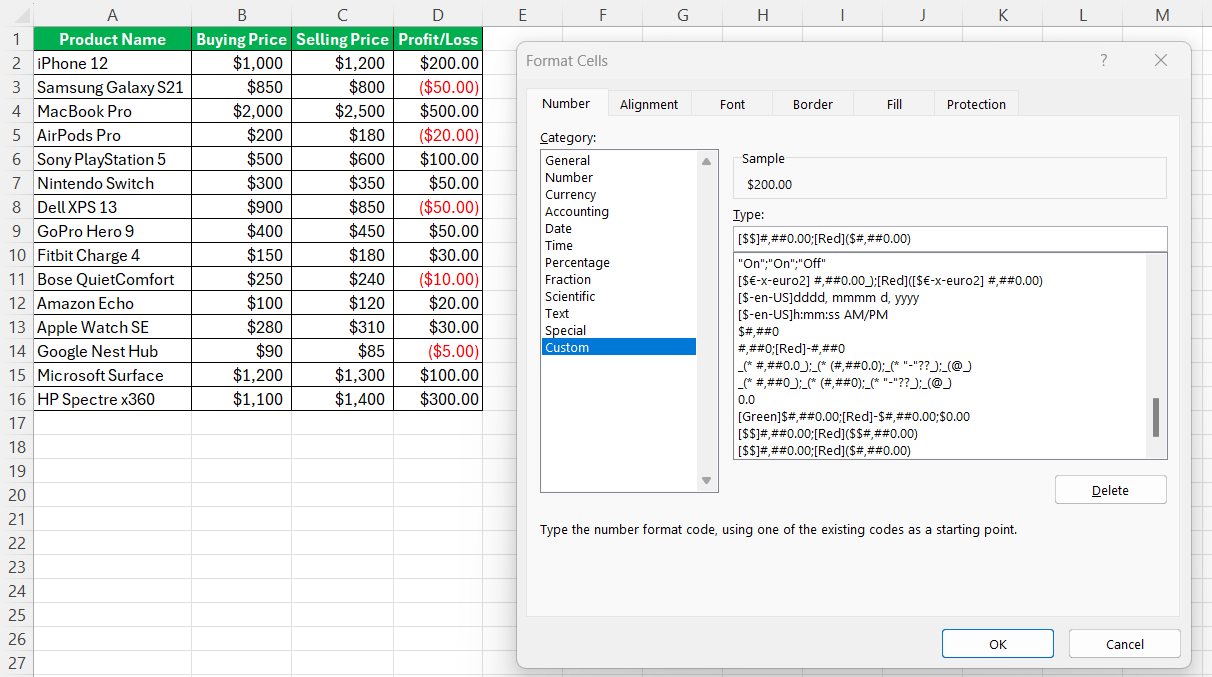Select the last format code [$$]#,##0.00;[Red]($#,##0.00)
Viewport: 1212px width, 677px height.
click(x=940, y=450)
